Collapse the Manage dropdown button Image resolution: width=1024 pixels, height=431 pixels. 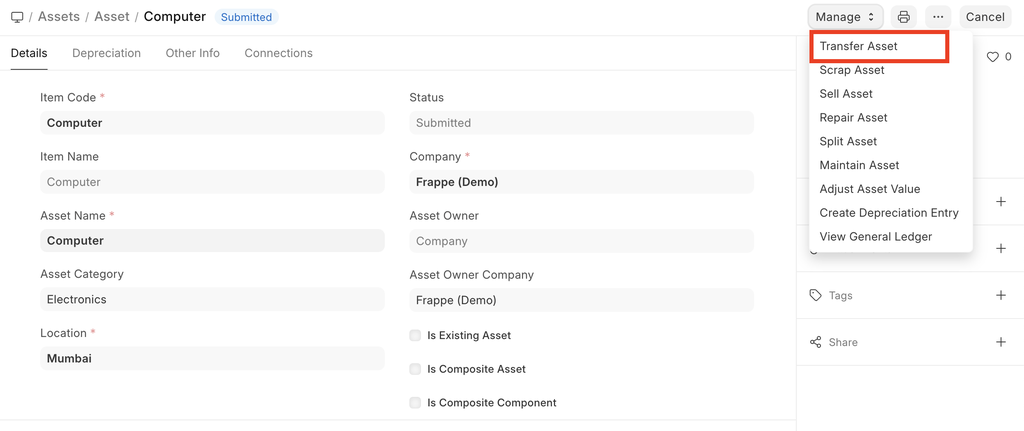click(845, 17)
